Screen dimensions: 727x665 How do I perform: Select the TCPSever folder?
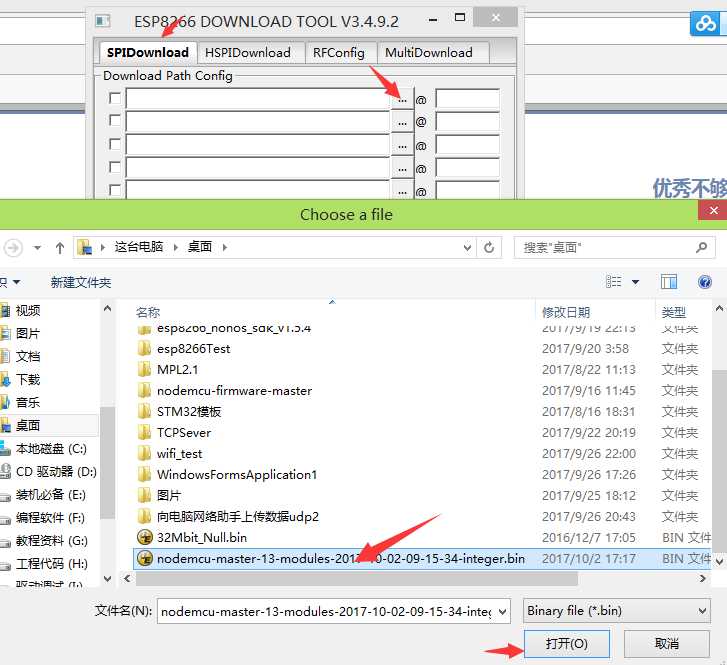click(x=184, y=433)
